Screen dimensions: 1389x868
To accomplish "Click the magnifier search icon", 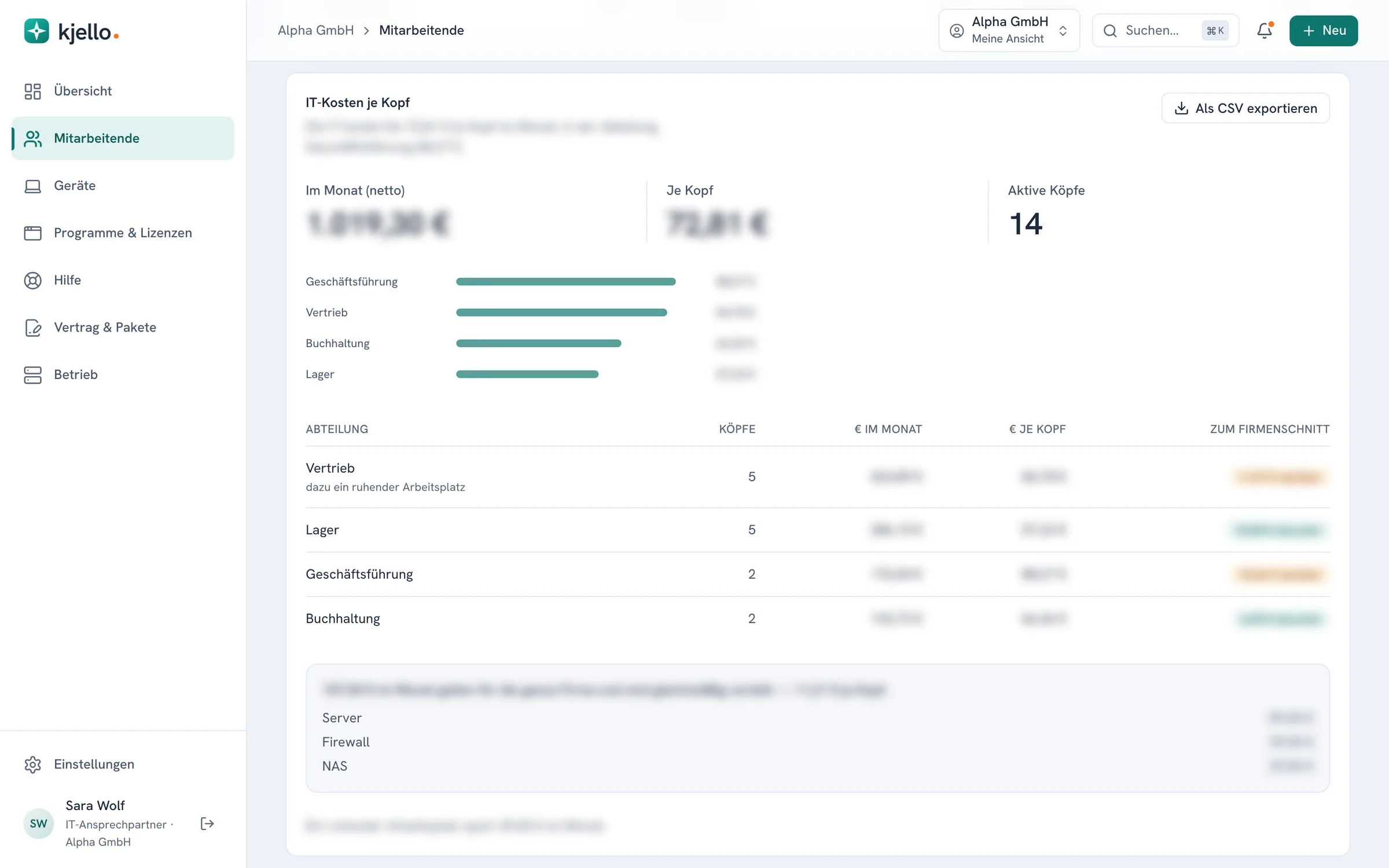I will tap(1109, 31).
